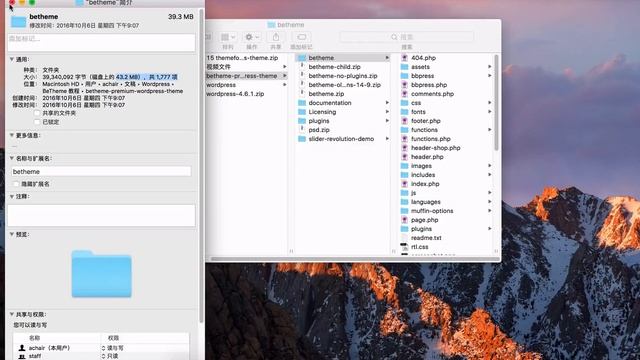Collapse the 预览 section triangle

click(x=12, y=234)
